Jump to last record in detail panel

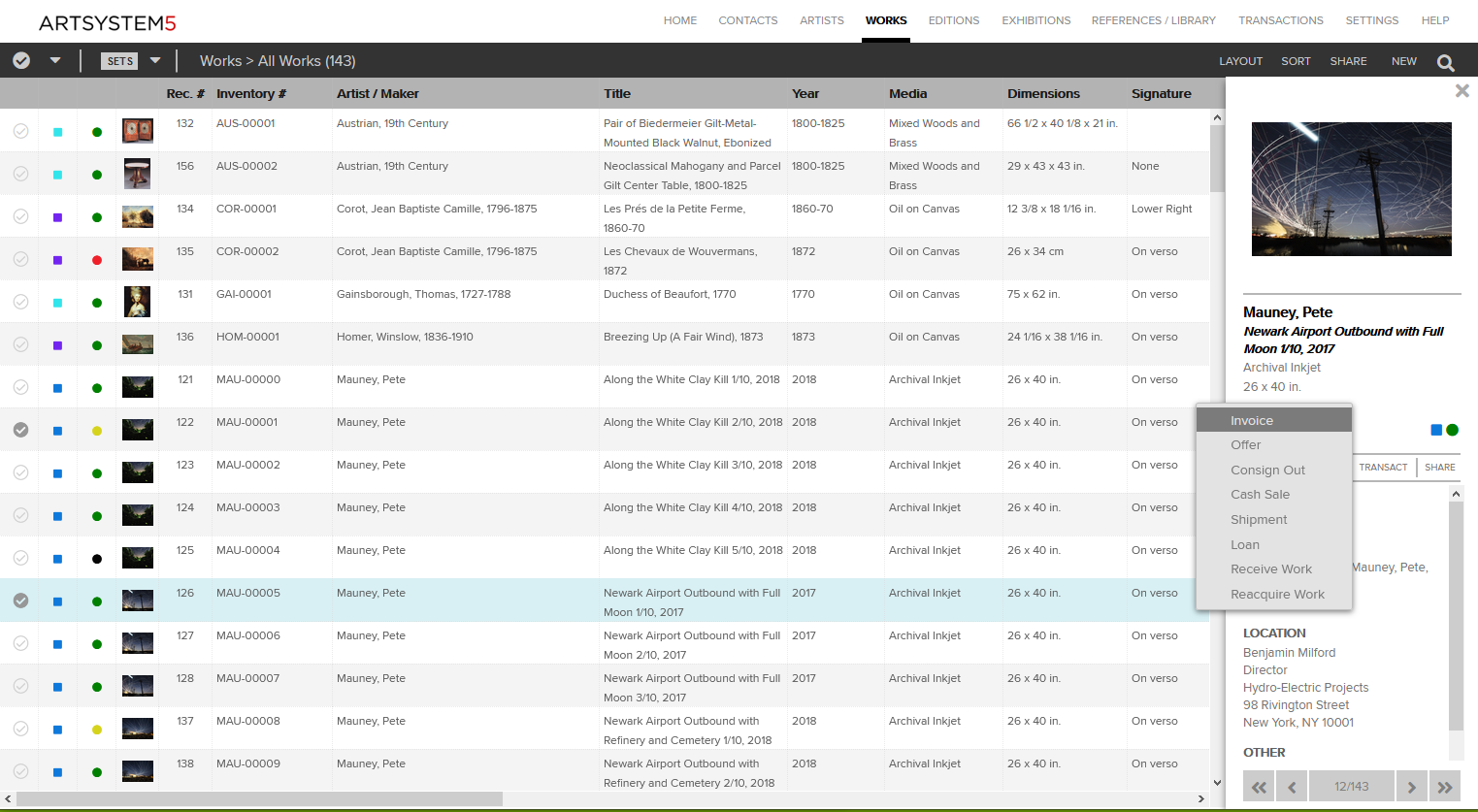pyautogui.click(x=1445, y=787)
